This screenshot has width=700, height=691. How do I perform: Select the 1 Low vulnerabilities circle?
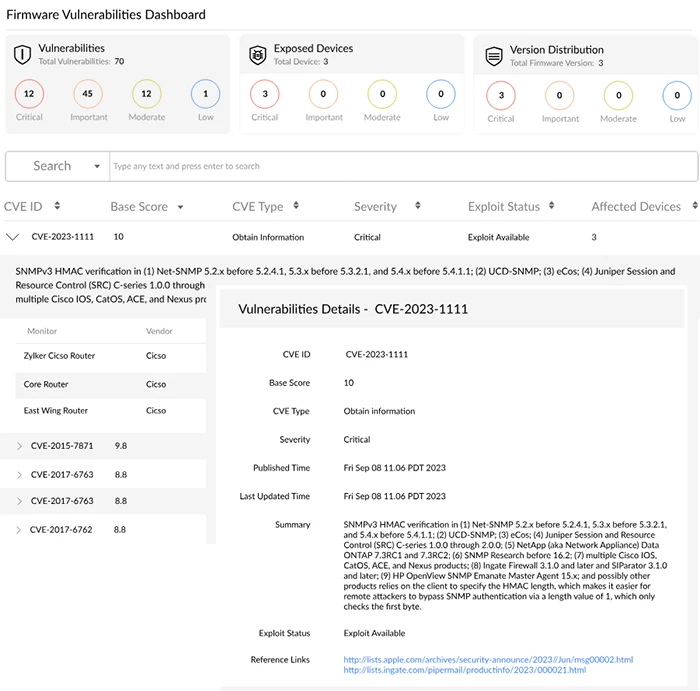[x=205, y=94]
